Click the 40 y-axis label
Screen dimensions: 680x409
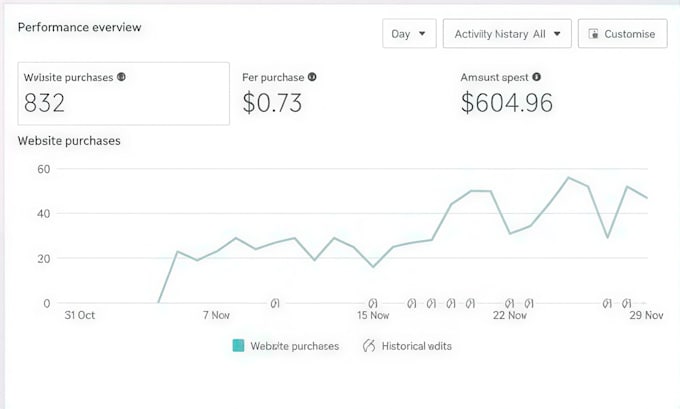[44, 213]
